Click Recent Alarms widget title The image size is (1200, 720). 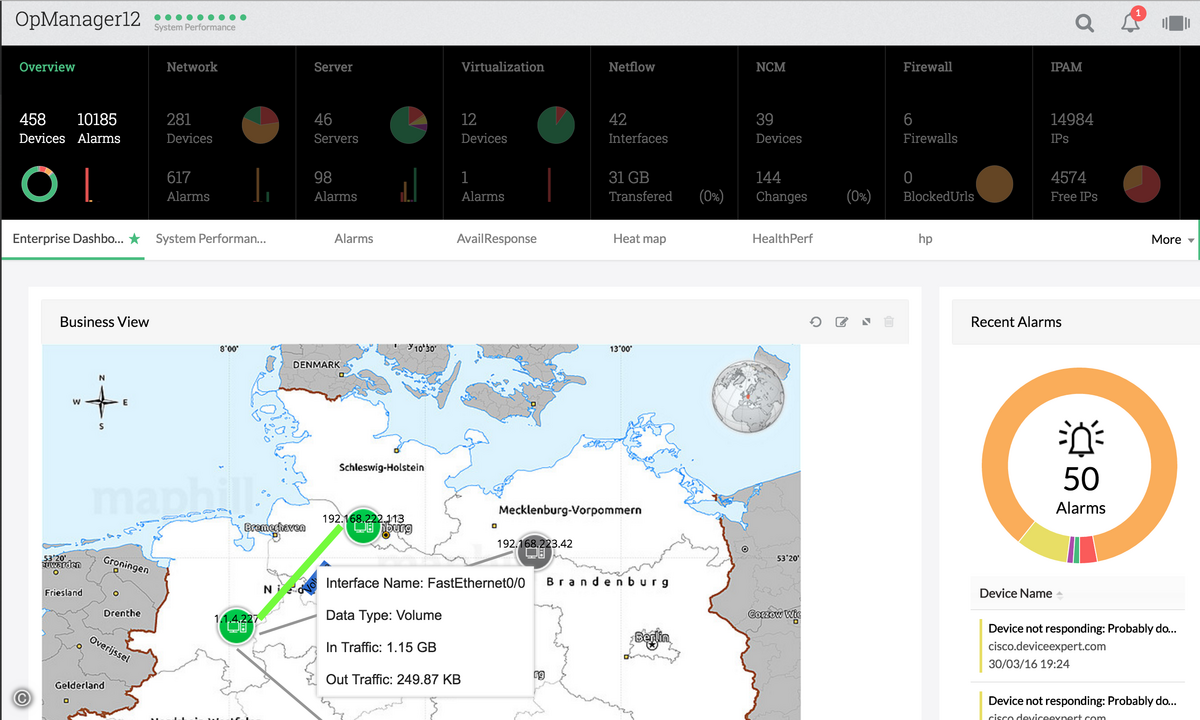tap(1016, 322)
